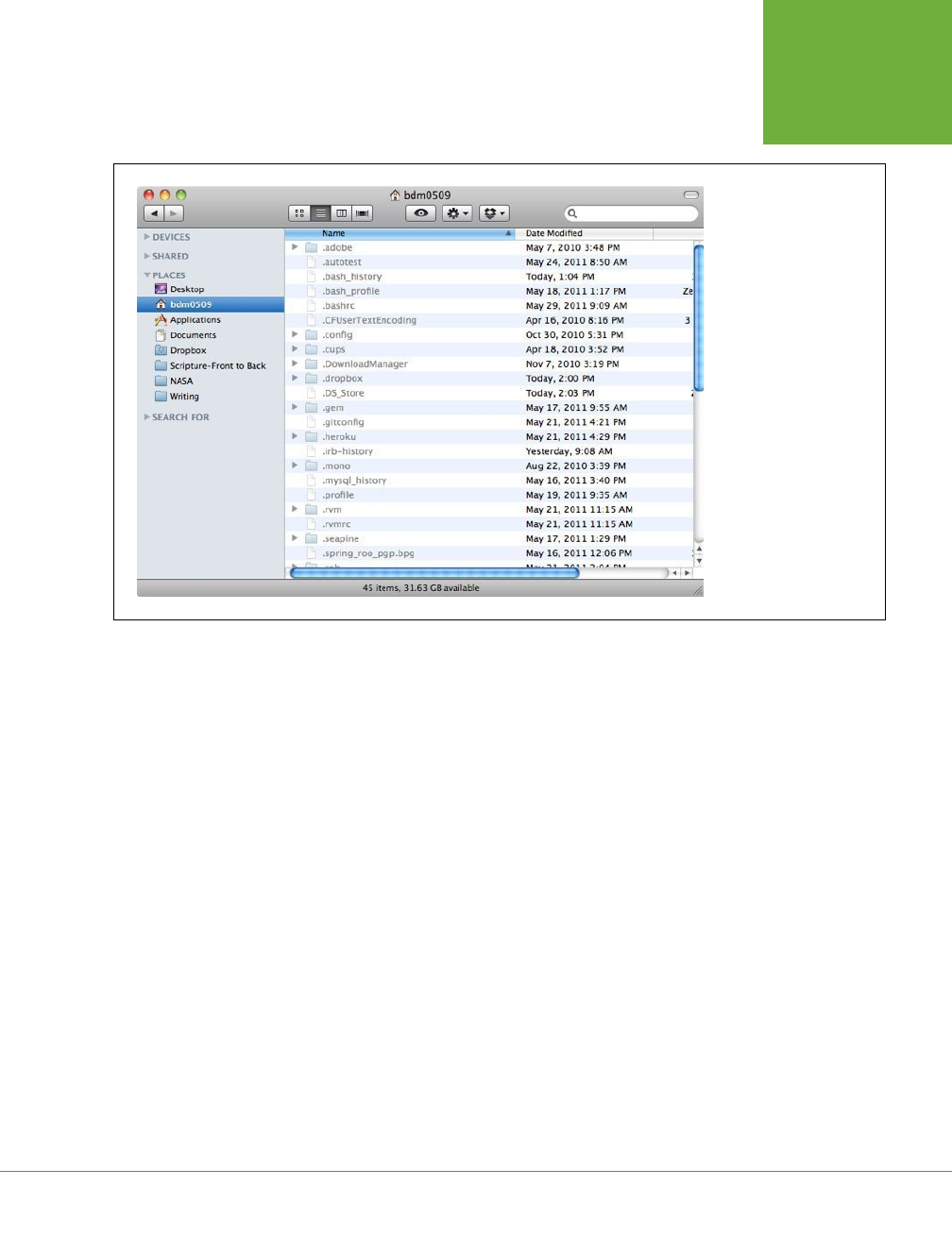
Task: Expand the SHARED sidebar section
Action: (147, 256)
